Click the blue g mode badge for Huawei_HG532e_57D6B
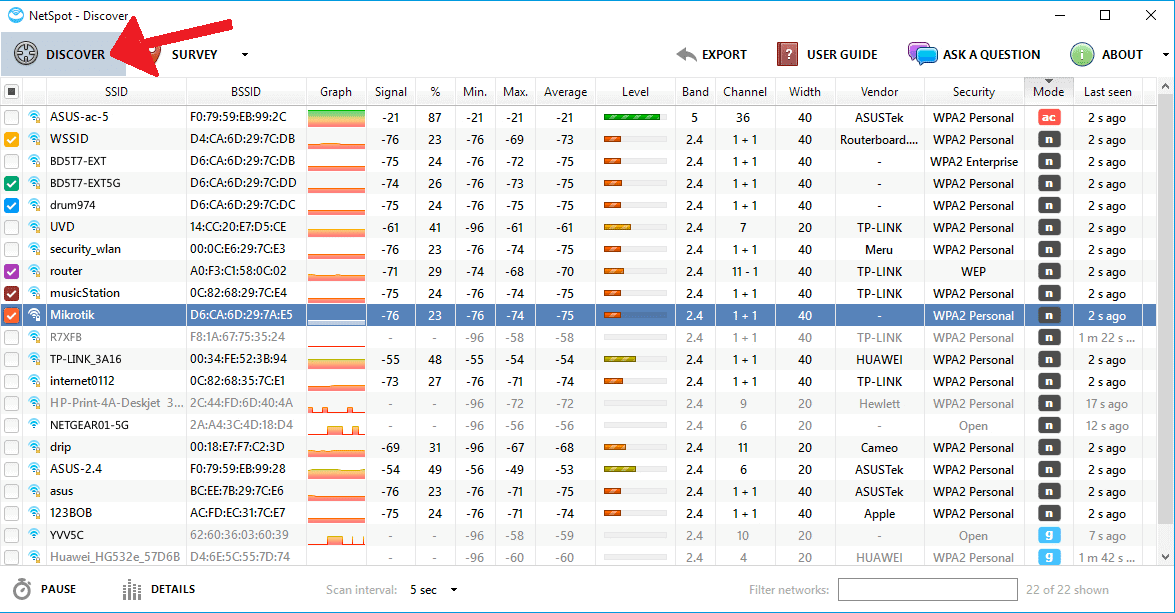 1048,557
